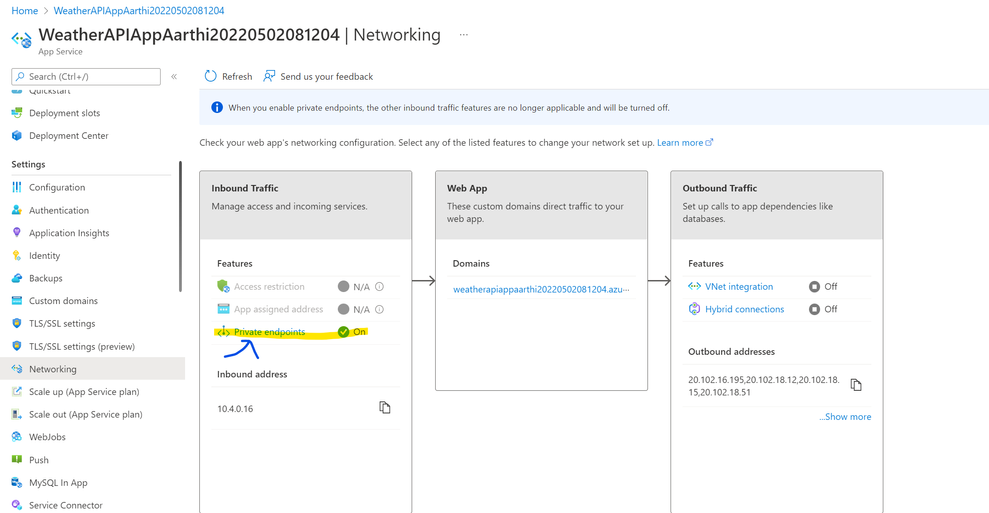Click the Hybrid connections Off status
The image size is (989, 513).
[x=823, y=309]
